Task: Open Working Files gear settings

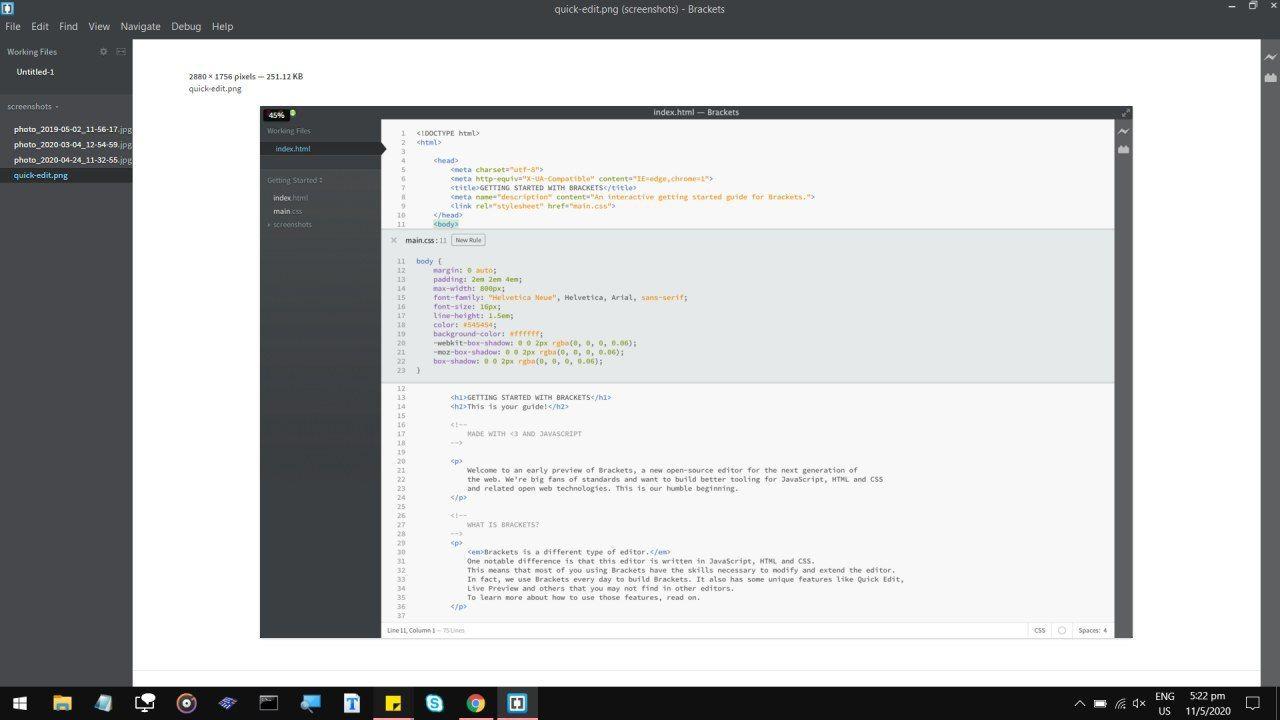Action: pos(103,51)
